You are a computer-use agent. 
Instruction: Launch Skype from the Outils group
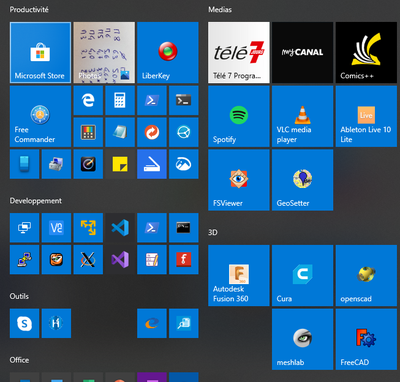pyautogui.click(x=25, y=323)
